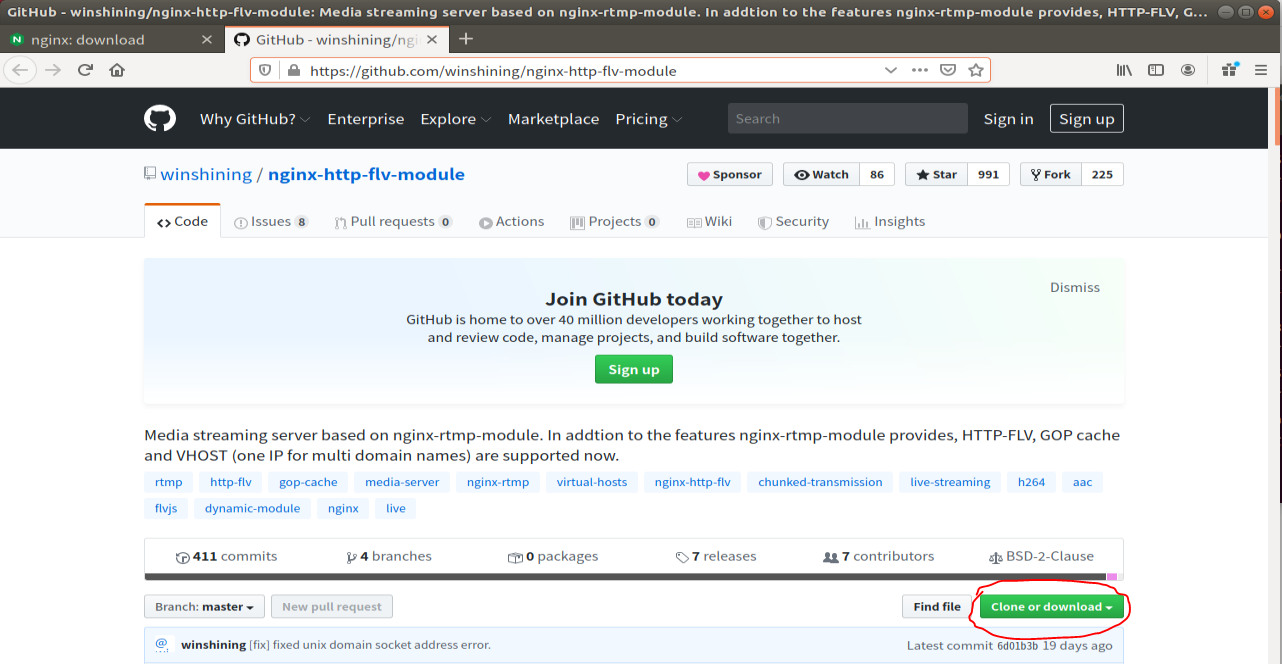
Task: Open the live-streaming topic tag
Action: click(950, 482)
